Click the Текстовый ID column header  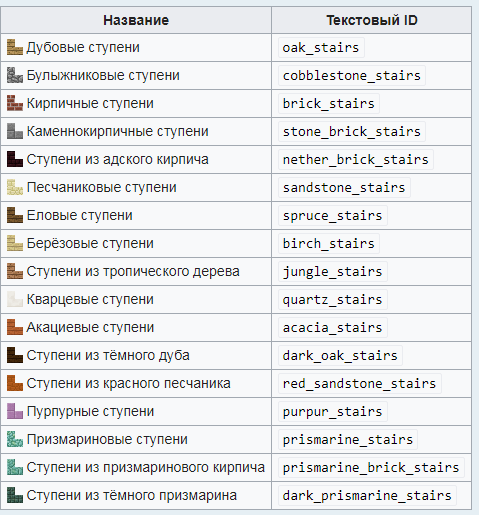coord(372,20)
